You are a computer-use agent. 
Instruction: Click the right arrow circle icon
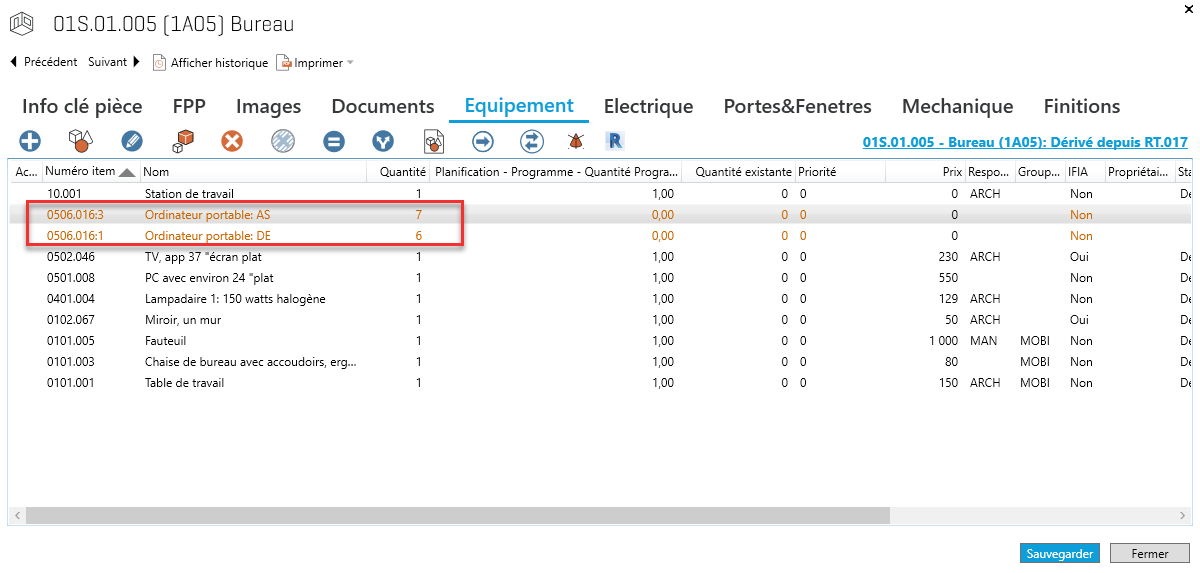click(483, 142)
